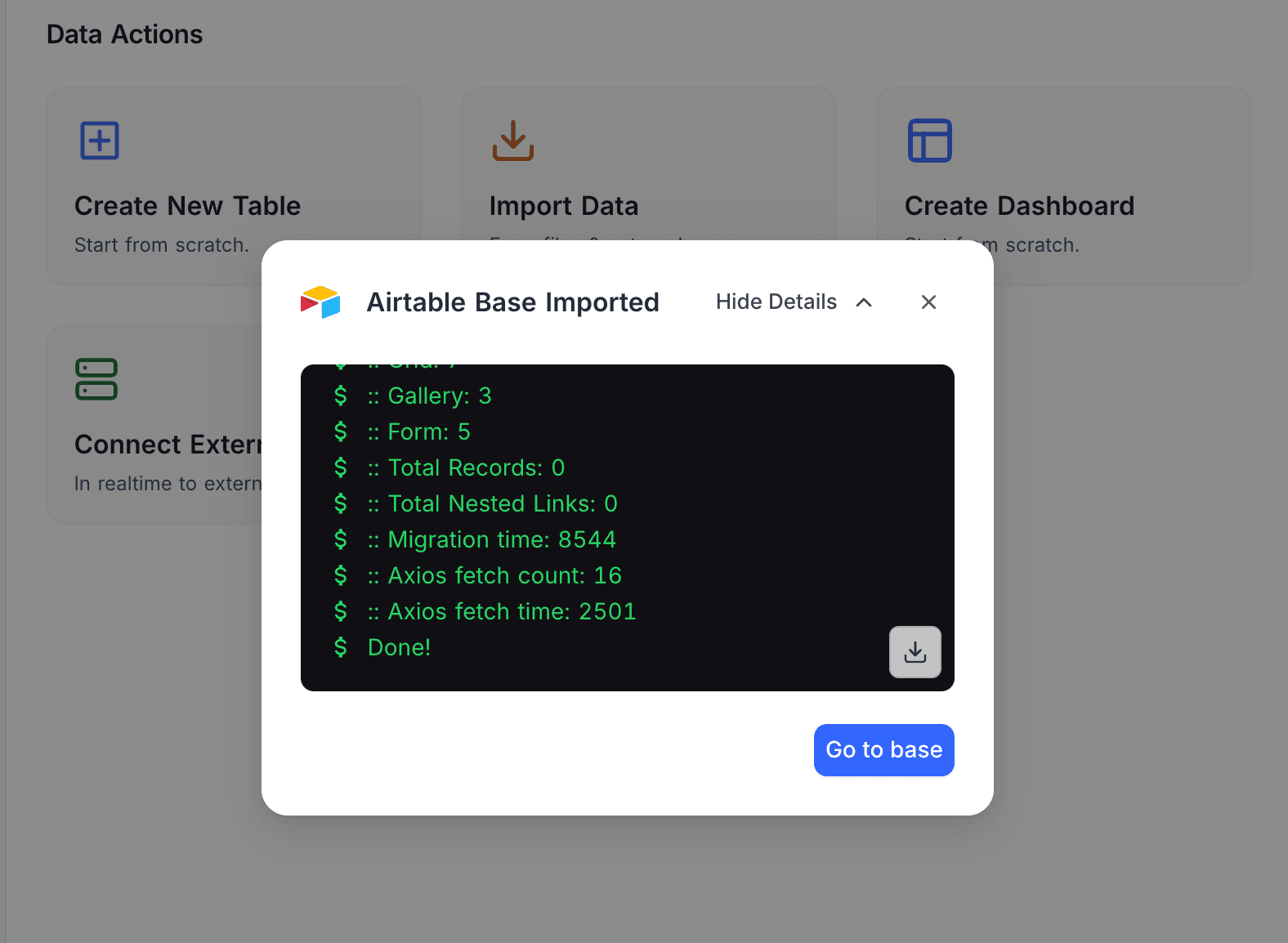The height and width of the screenshot is (943, 1288).
Task: Open the Import Data card title
Action: click(564, 206)
